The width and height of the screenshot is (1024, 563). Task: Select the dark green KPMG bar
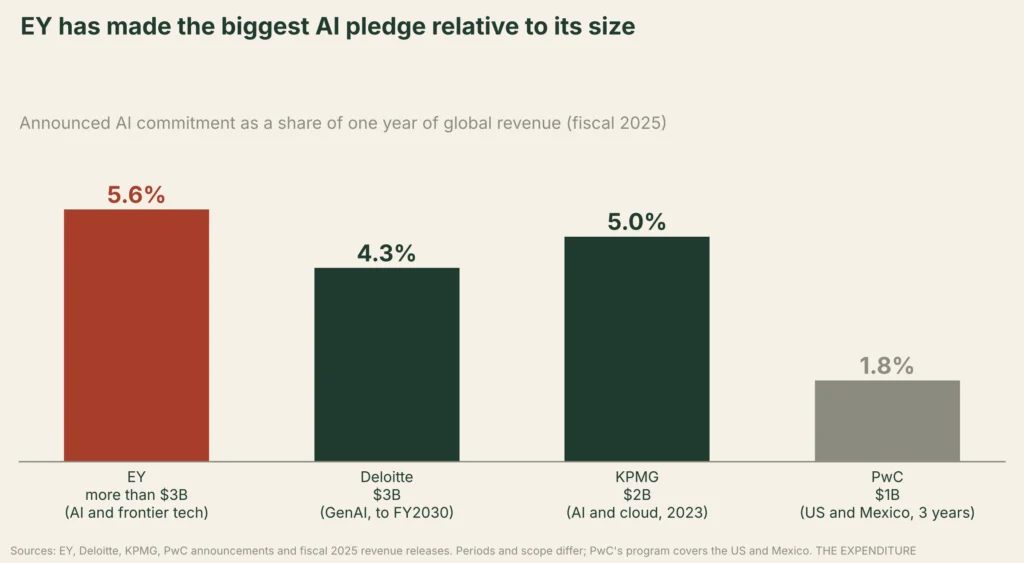pos(637,349)
